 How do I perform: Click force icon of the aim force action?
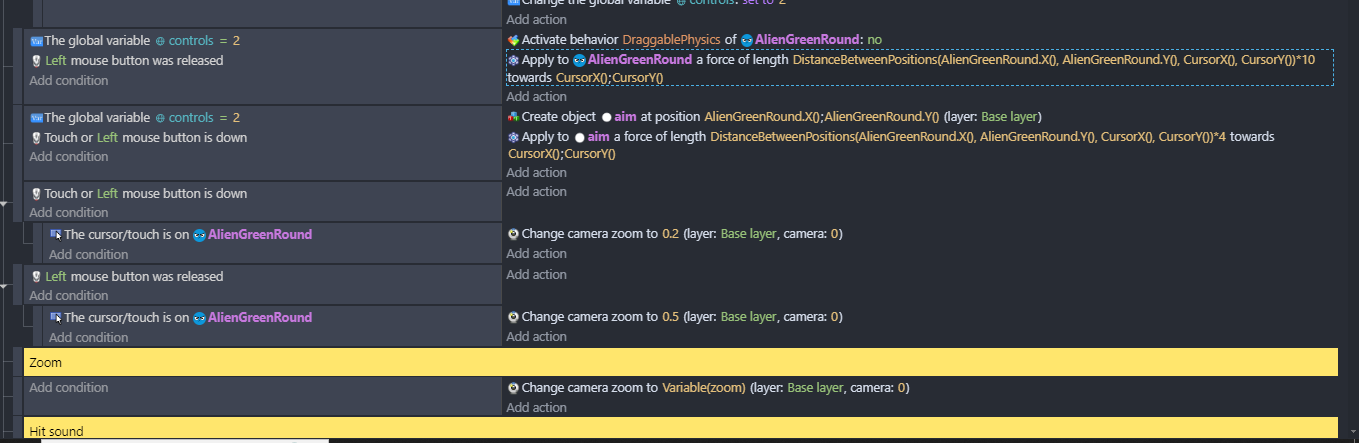(x=513, y=137)
